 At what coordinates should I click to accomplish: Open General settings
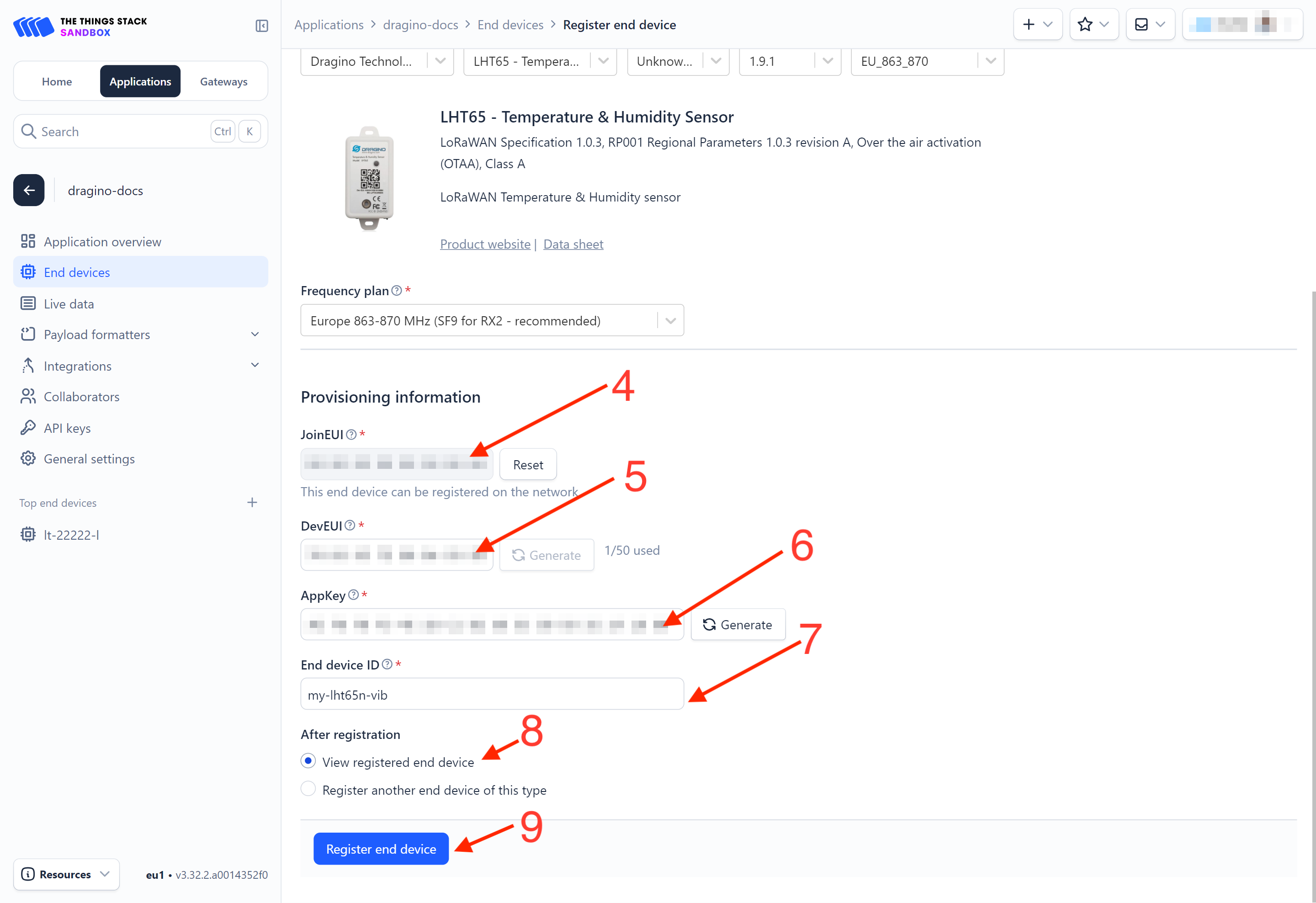(x=140, y=459)
